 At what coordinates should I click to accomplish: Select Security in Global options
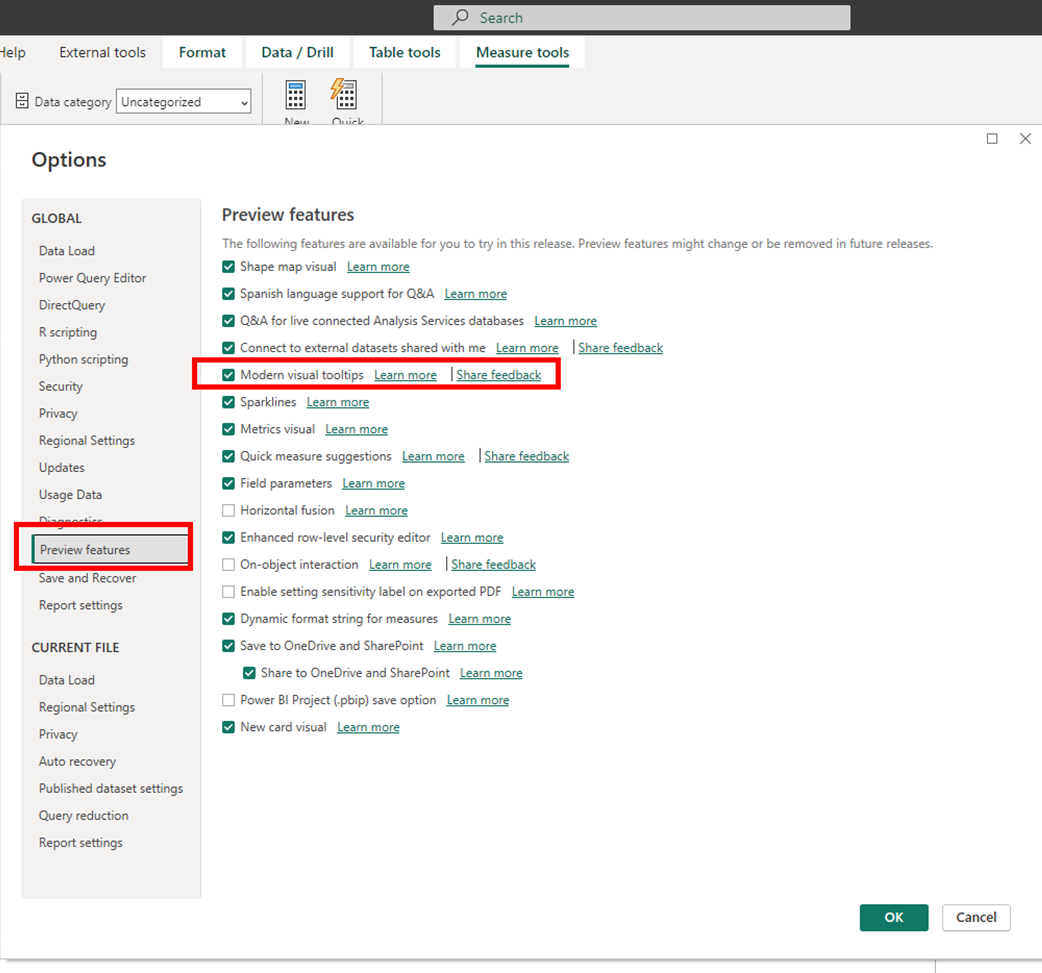60,386
